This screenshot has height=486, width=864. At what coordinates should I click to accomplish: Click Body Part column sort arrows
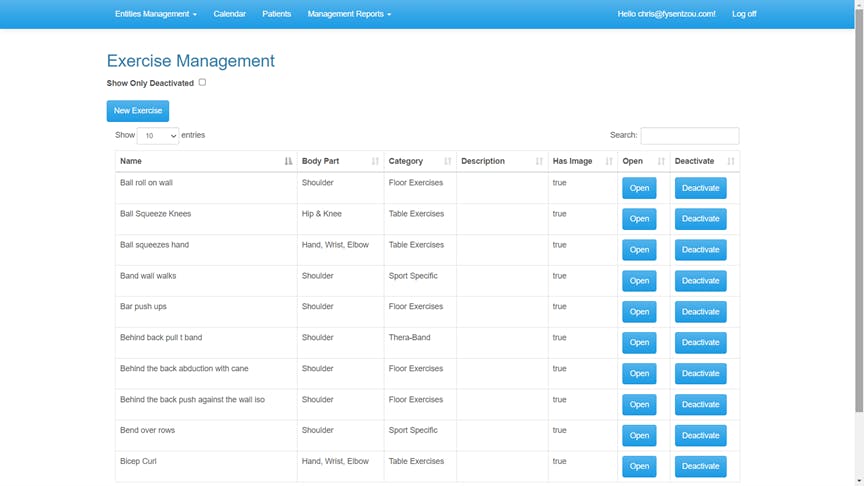375,161
